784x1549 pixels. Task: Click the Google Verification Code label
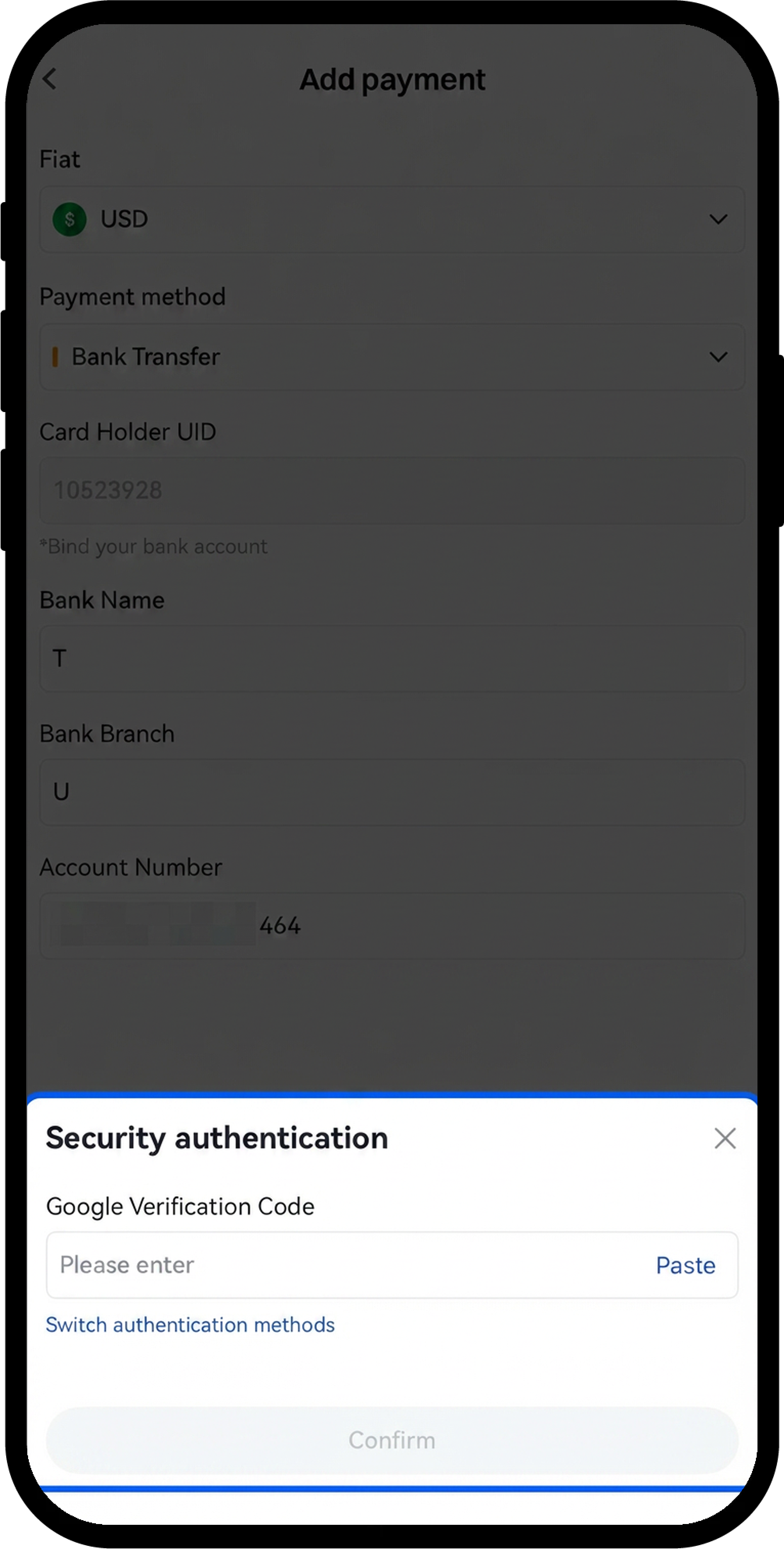[180, 1206]
